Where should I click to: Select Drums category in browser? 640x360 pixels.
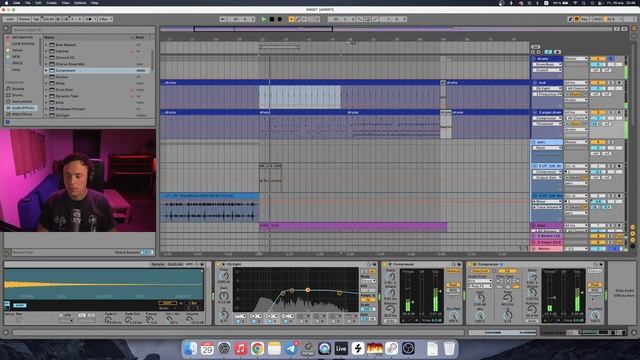click(18, 95)
